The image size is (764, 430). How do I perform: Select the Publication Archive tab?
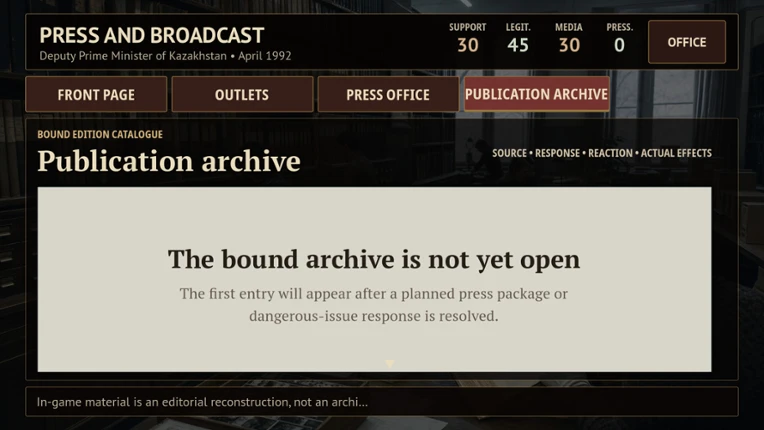(x=536, y=94)
